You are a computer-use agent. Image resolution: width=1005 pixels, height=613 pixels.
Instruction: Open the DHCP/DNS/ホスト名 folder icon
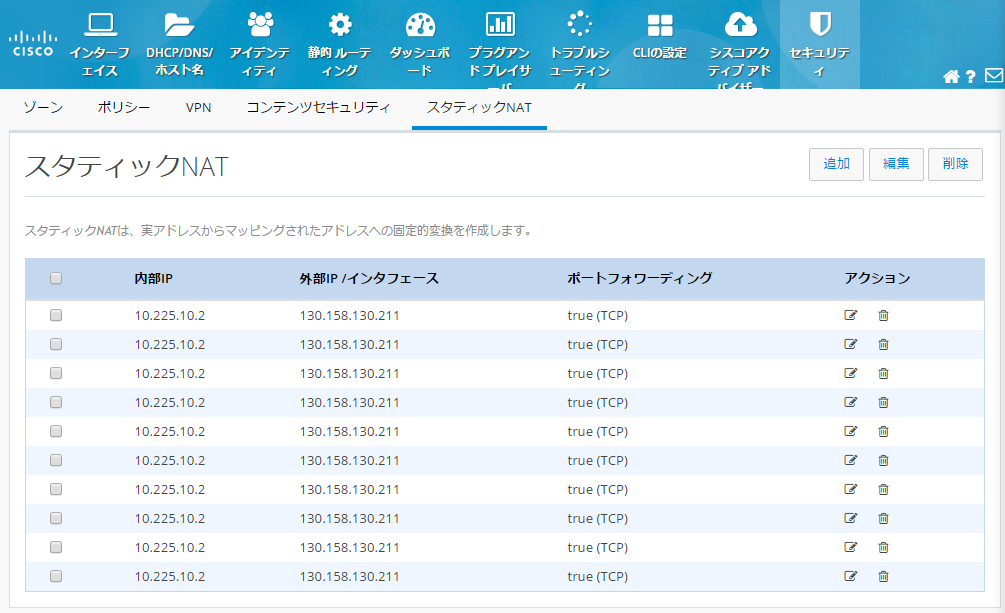(x=180, y=25)
